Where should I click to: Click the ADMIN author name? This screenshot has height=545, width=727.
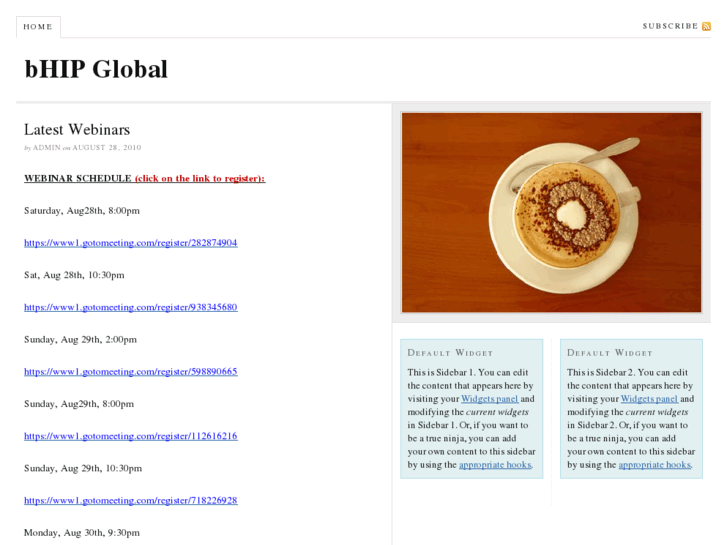(47, 147)
